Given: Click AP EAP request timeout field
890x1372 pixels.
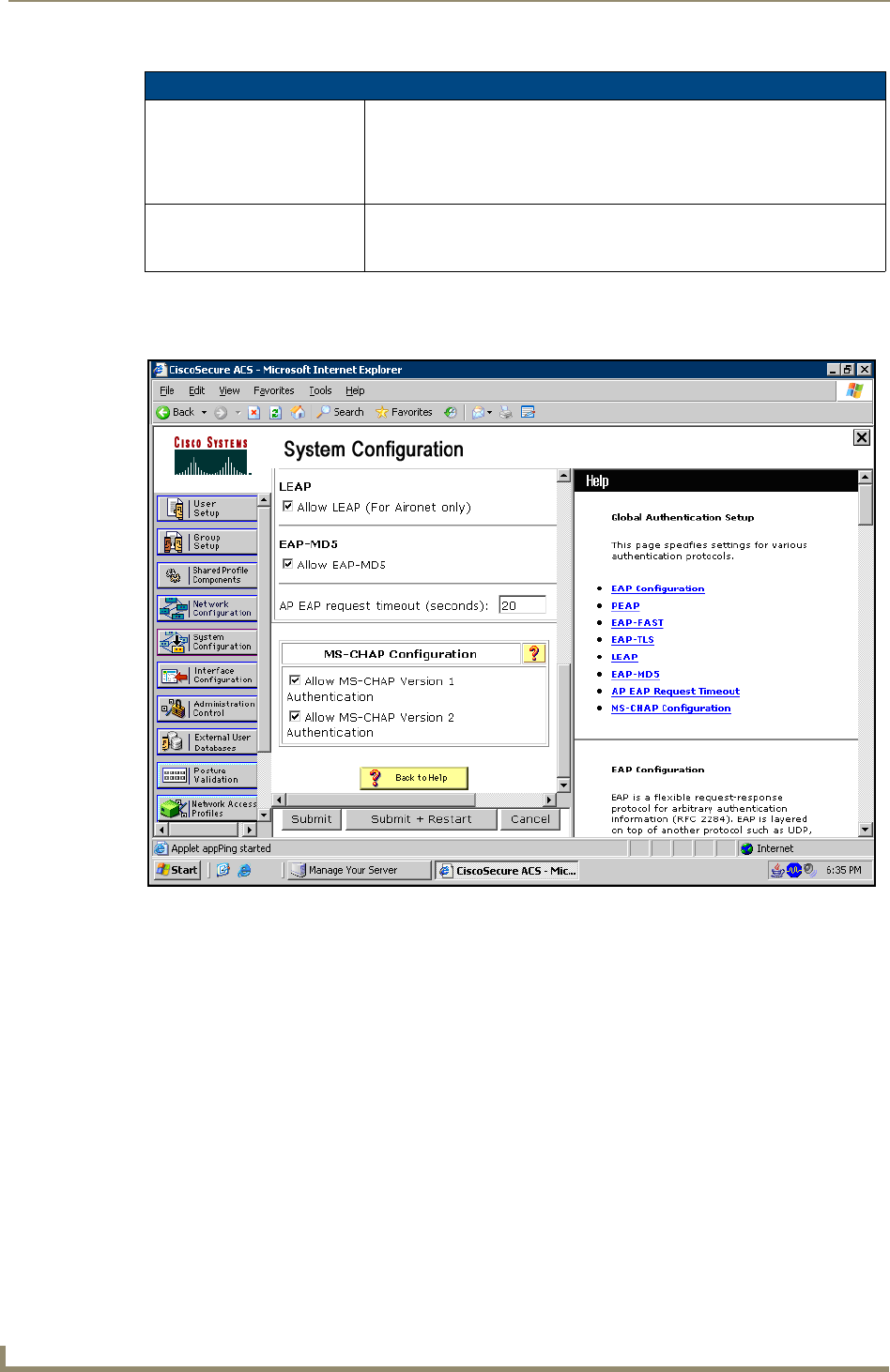Looking at the screenshot, I should coord(522,605).
